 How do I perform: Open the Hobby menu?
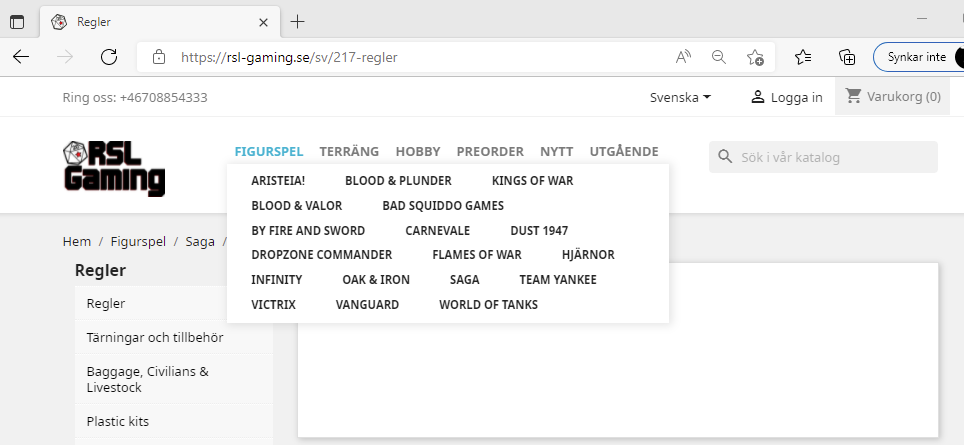tap(418, 151)
